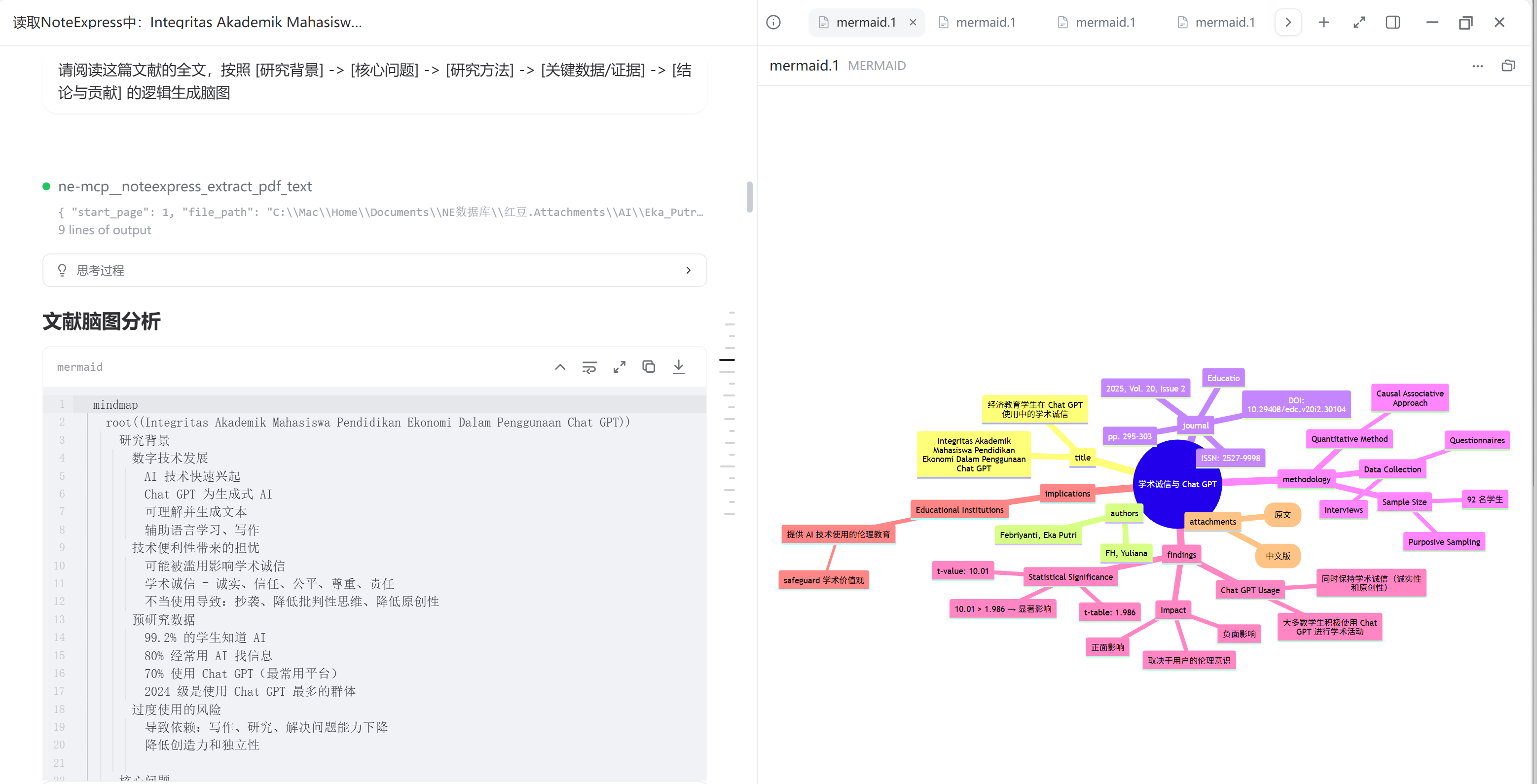Click the 't-table: 1.986' node
1537x784 pixels.
[x=1110, y=612]
